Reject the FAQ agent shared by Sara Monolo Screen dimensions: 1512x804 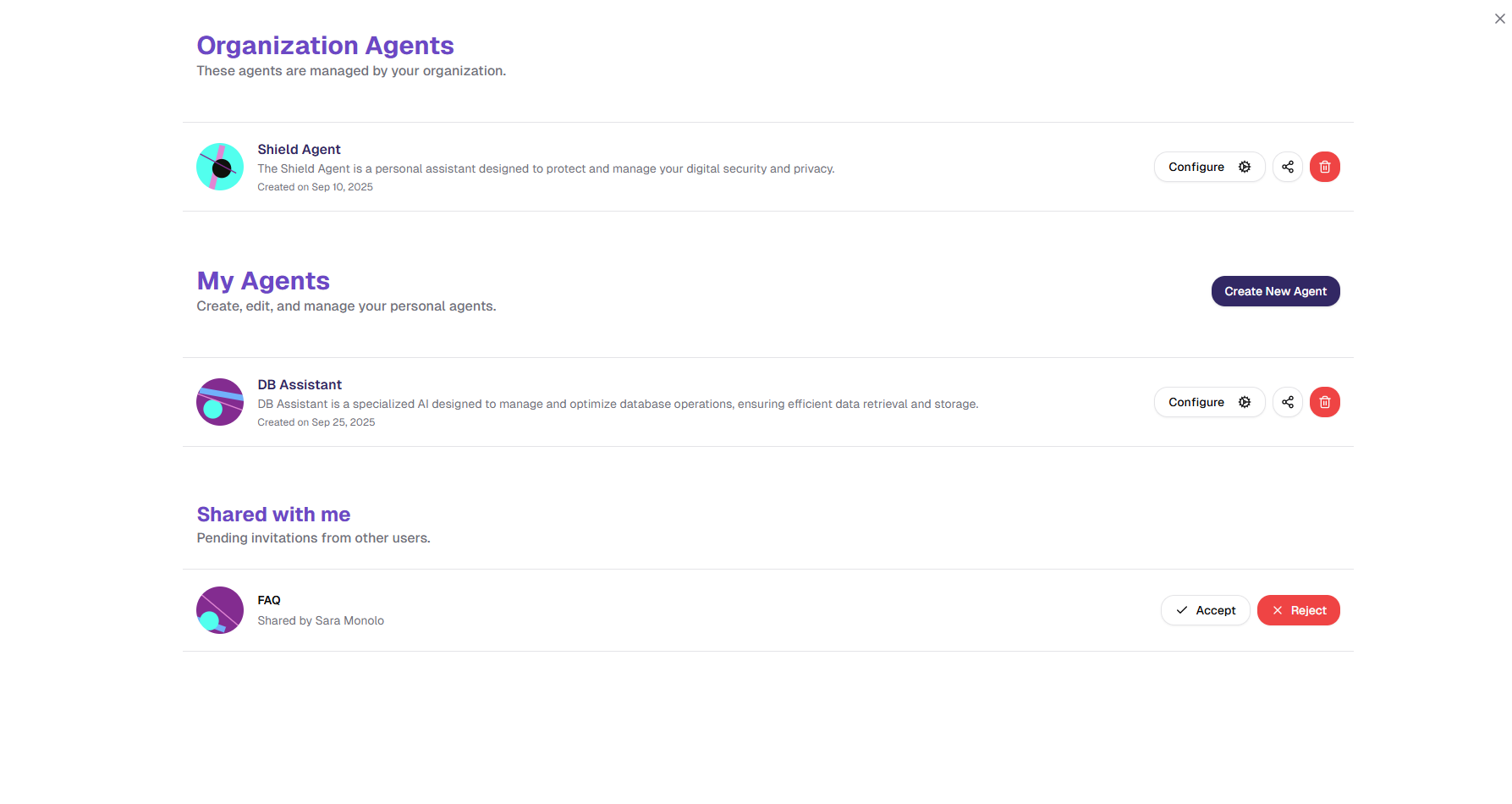click(1298, 610)
